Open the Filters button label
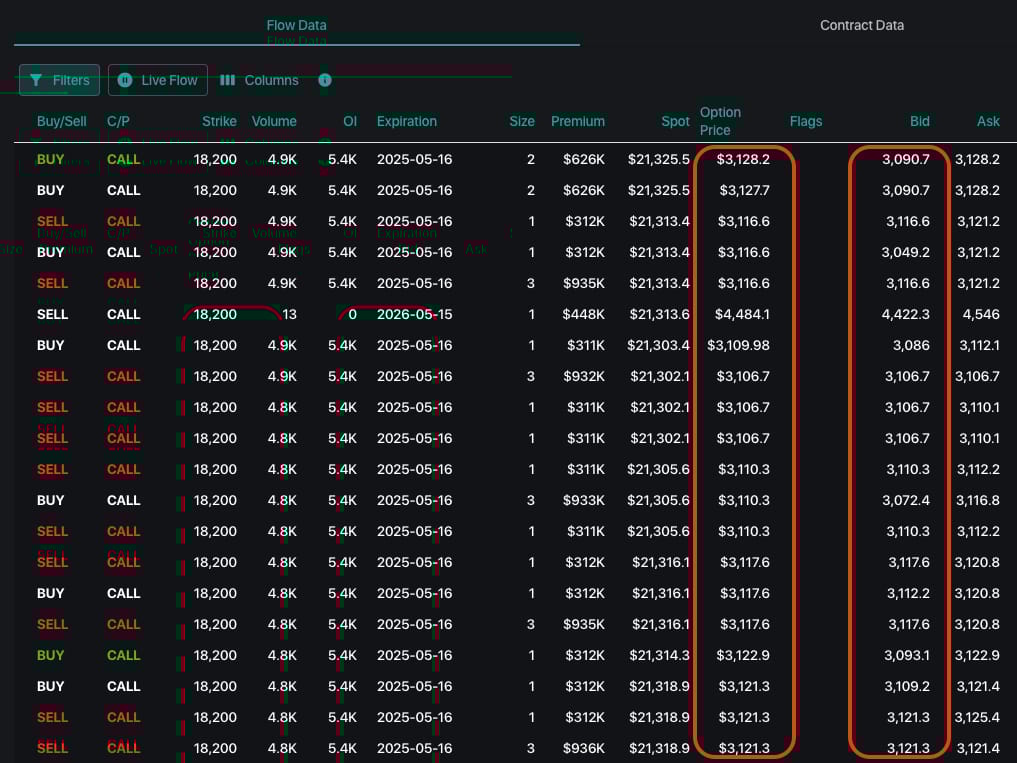This screenshot has width=1017, height=763. coord(71,80)
